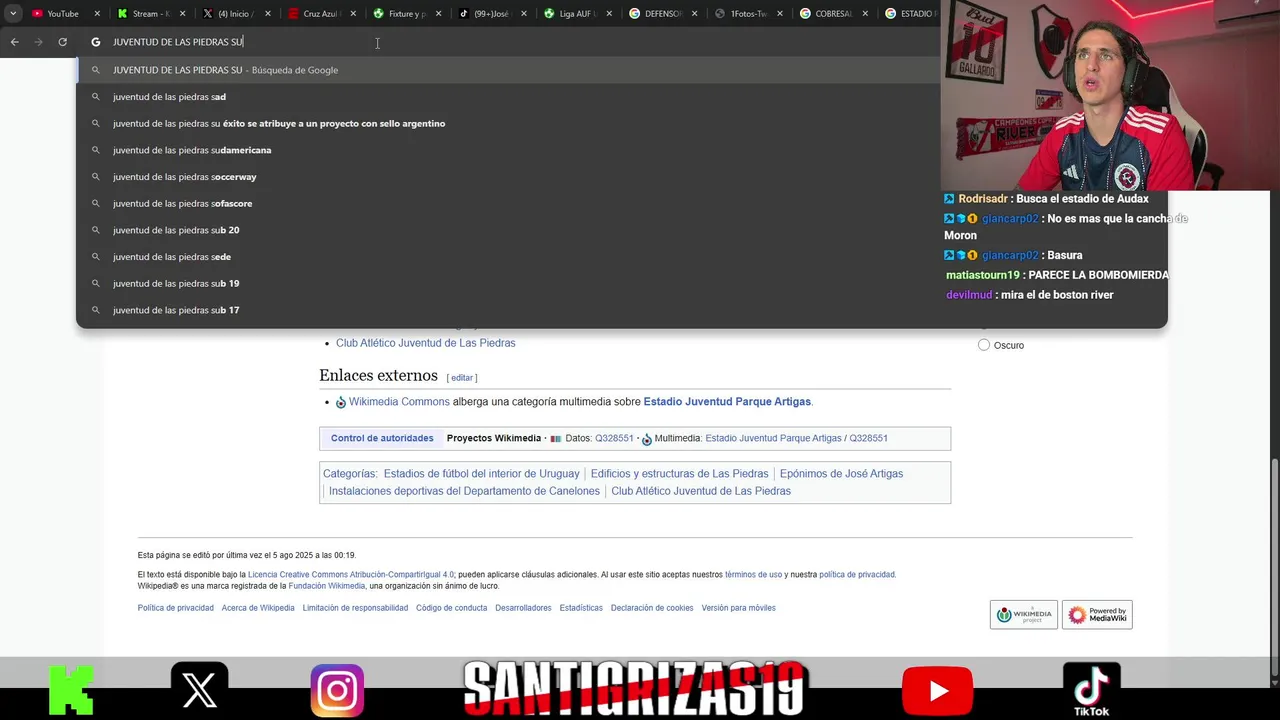Switch to the 1Fotos-Tw tab

point(749,14)
